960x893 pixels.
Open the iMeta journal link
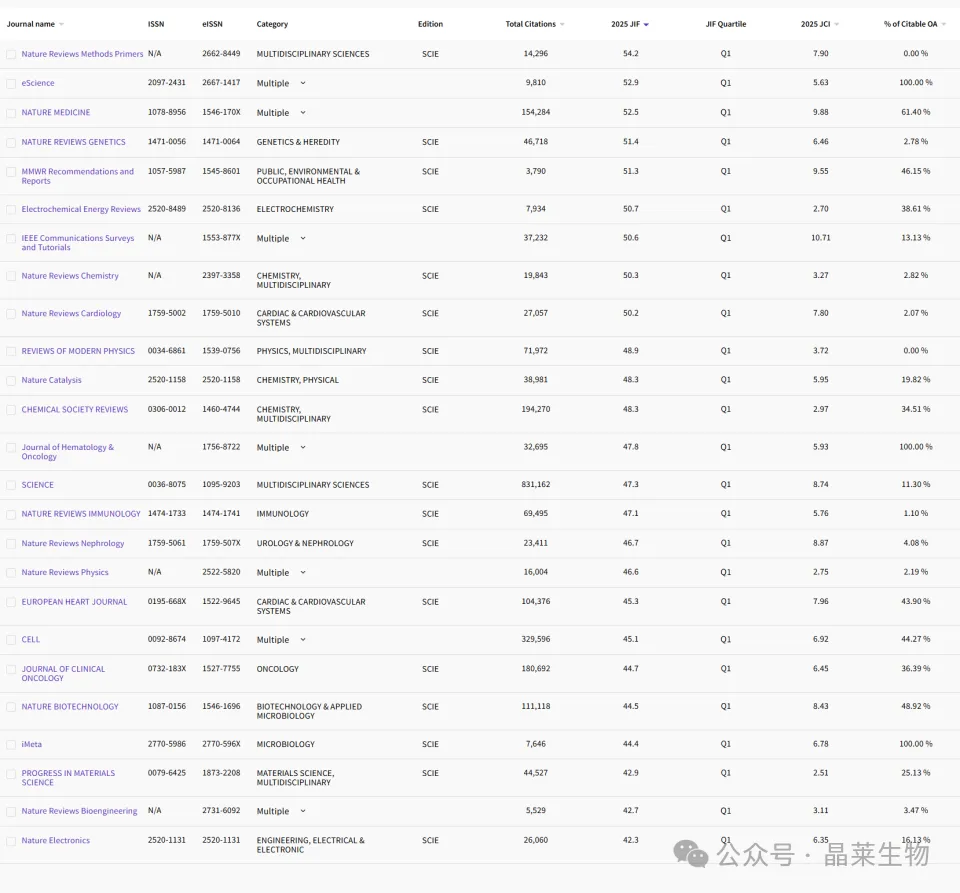pyautogui.click(x=32, y=744)
